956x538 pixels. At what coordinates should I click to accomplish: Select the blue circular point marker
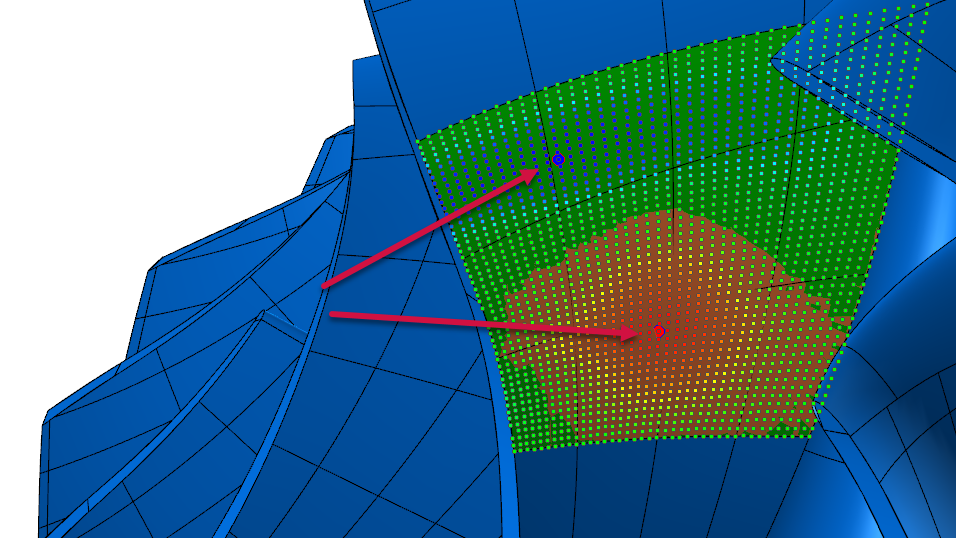(x=558, y=159)
